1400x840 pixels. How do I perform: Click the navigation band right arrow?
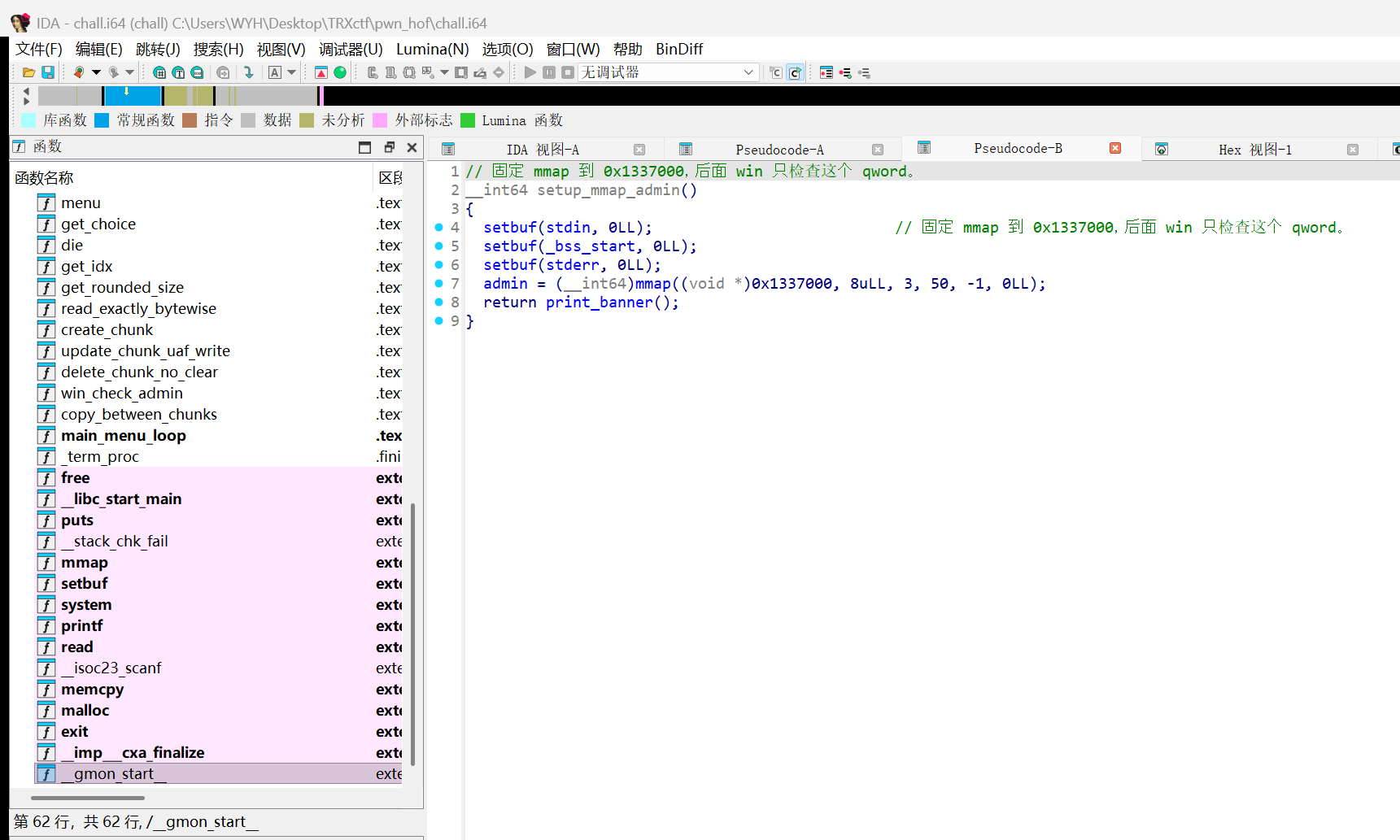coord(26,101)
